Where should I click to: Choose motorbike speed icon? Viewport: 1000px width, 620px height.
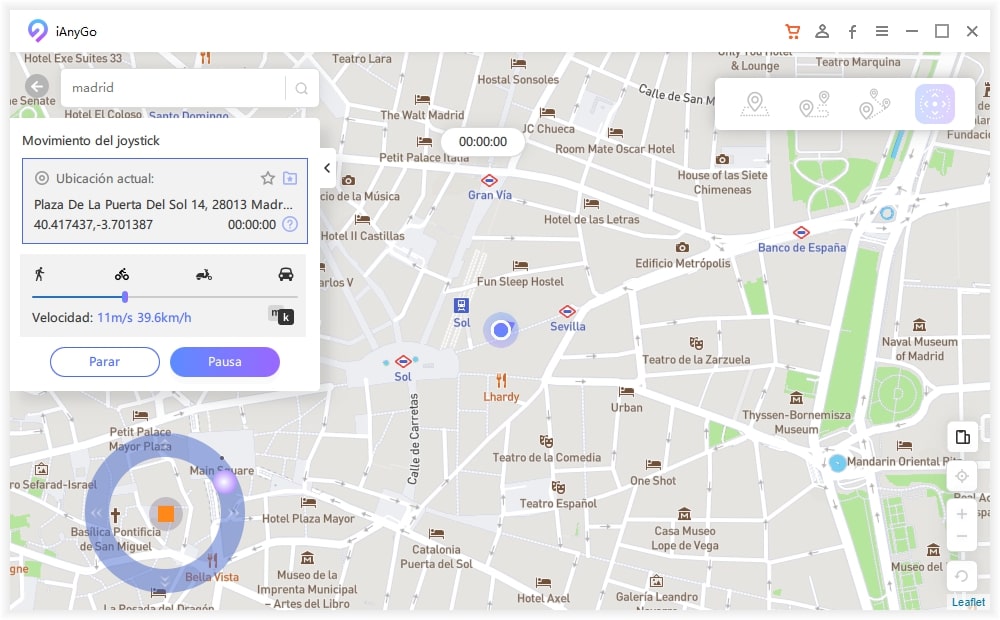pyautogui.click(x=204, y=274)
